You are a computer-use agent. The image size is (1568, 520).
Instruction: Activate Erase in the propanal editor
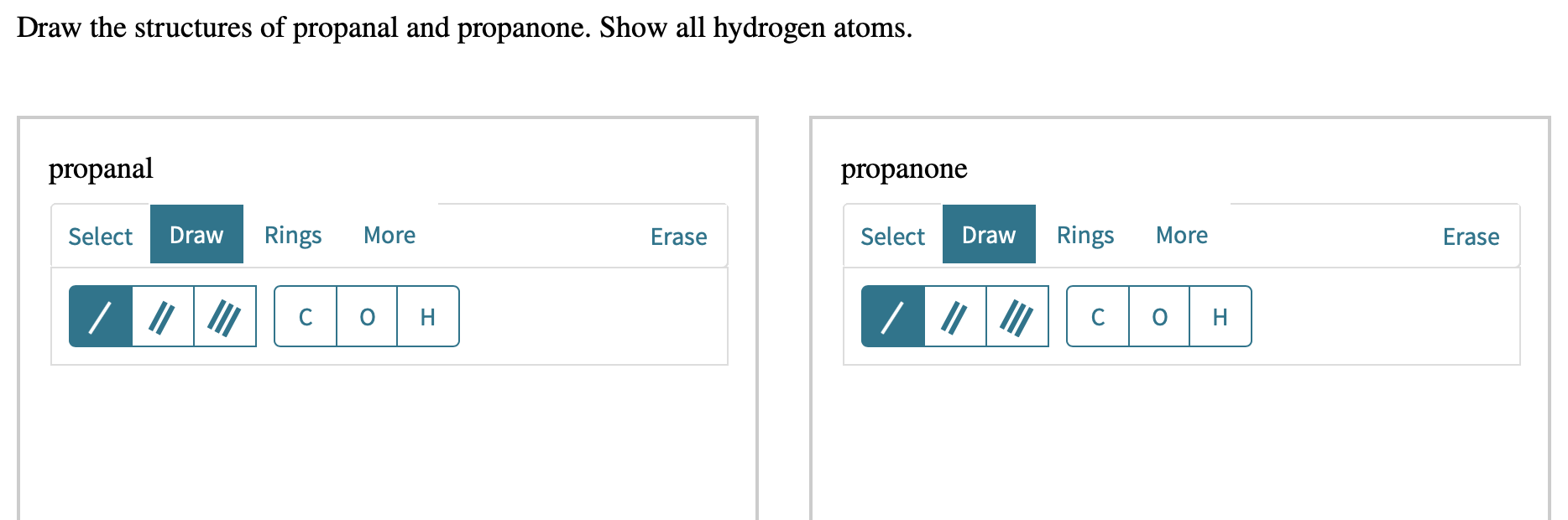pyautogui.click(x=677, y=237)
